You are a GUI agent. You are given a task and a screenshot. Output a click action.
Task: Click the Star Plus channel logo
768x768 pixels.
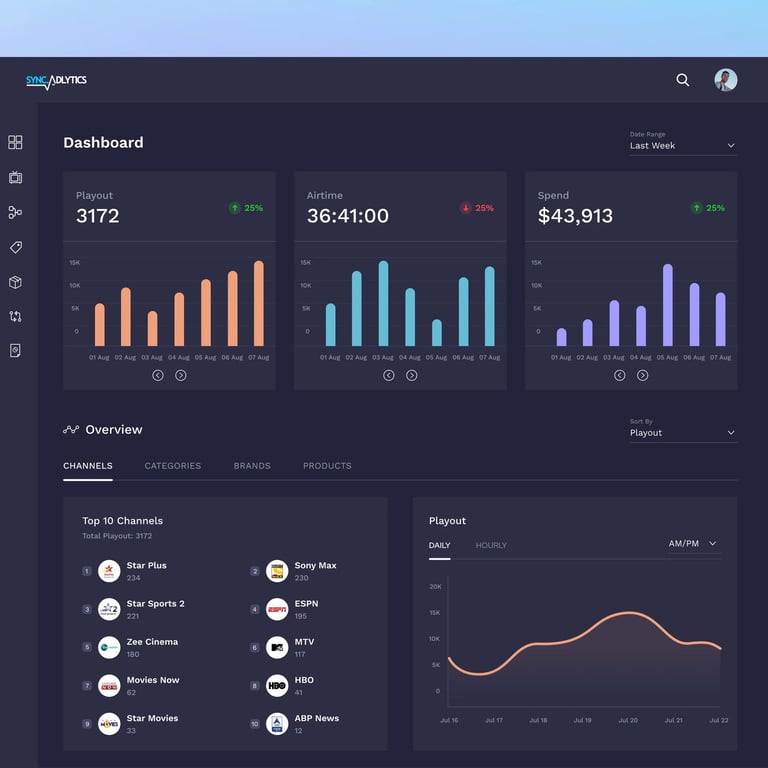(x=109, y=571)
